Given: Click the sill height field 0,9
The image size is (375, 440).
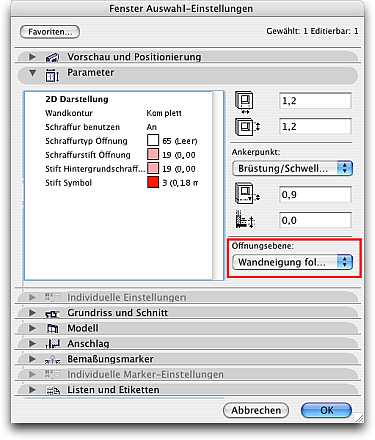Looking at the screenshot, I should 315,195.
